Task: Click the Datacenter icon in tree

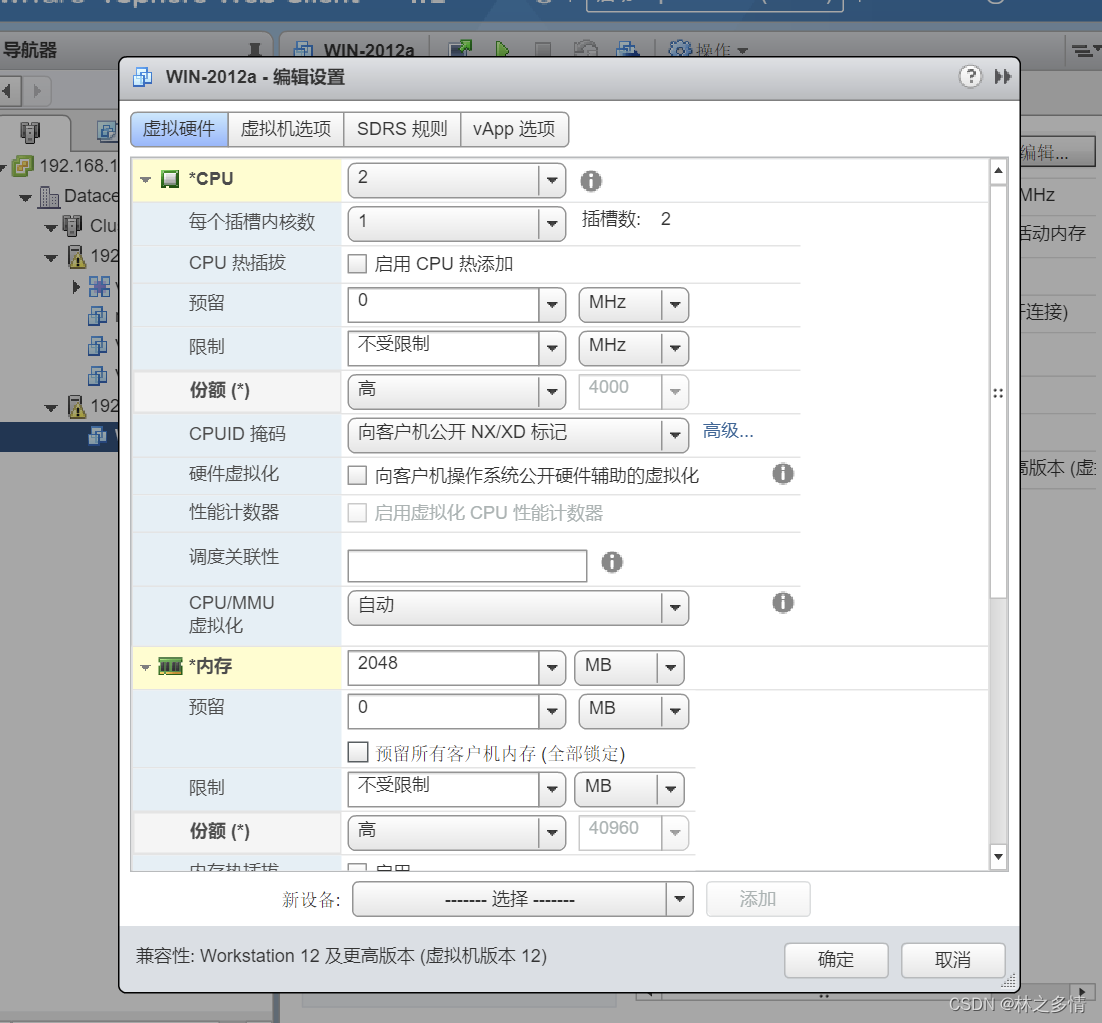Action: coord(48,197)
